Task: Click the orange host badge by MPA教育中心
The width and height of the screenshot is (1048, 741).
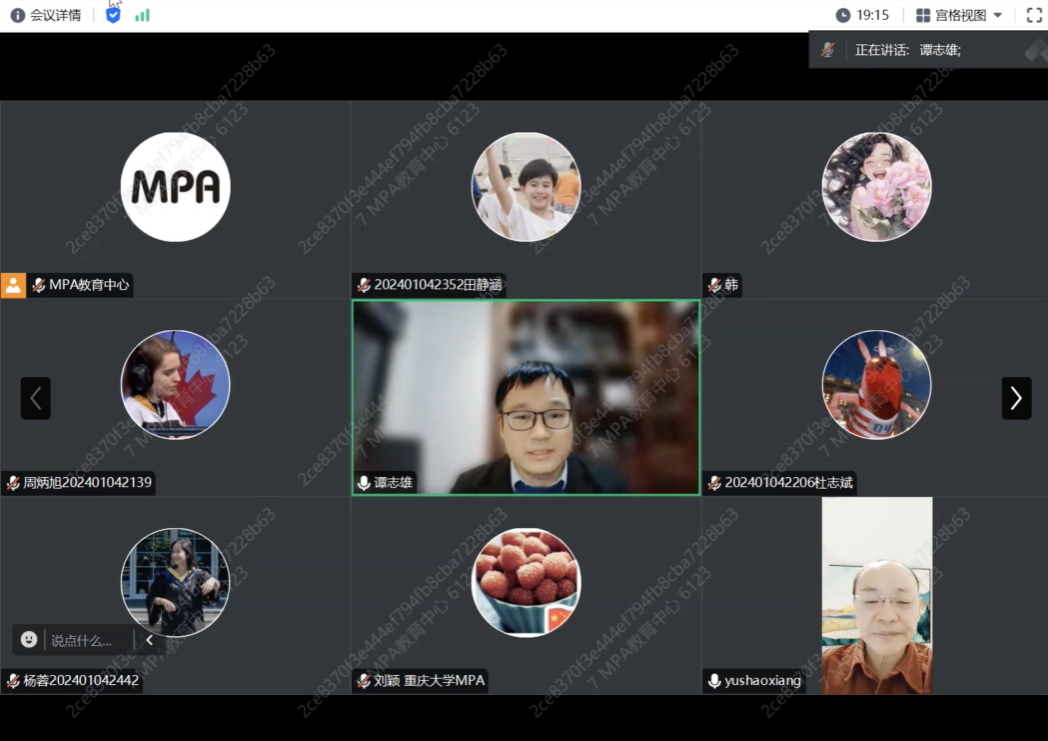Action: pyautogui.click(x=13, y=285)
